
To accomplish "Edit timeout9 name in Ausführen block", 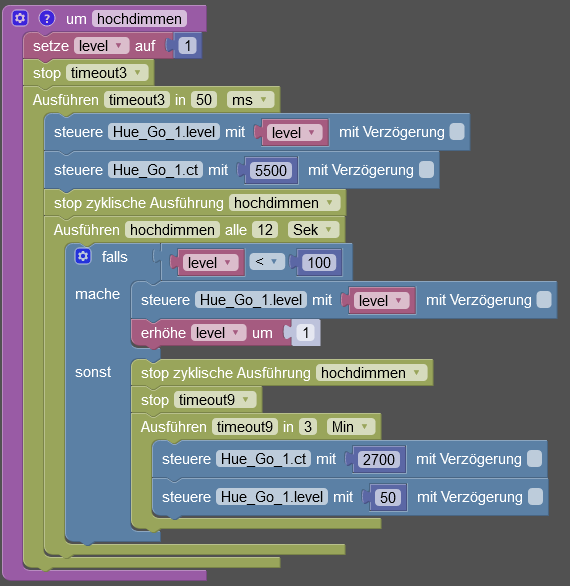I will pyautogui.click(x=245, y=427).
